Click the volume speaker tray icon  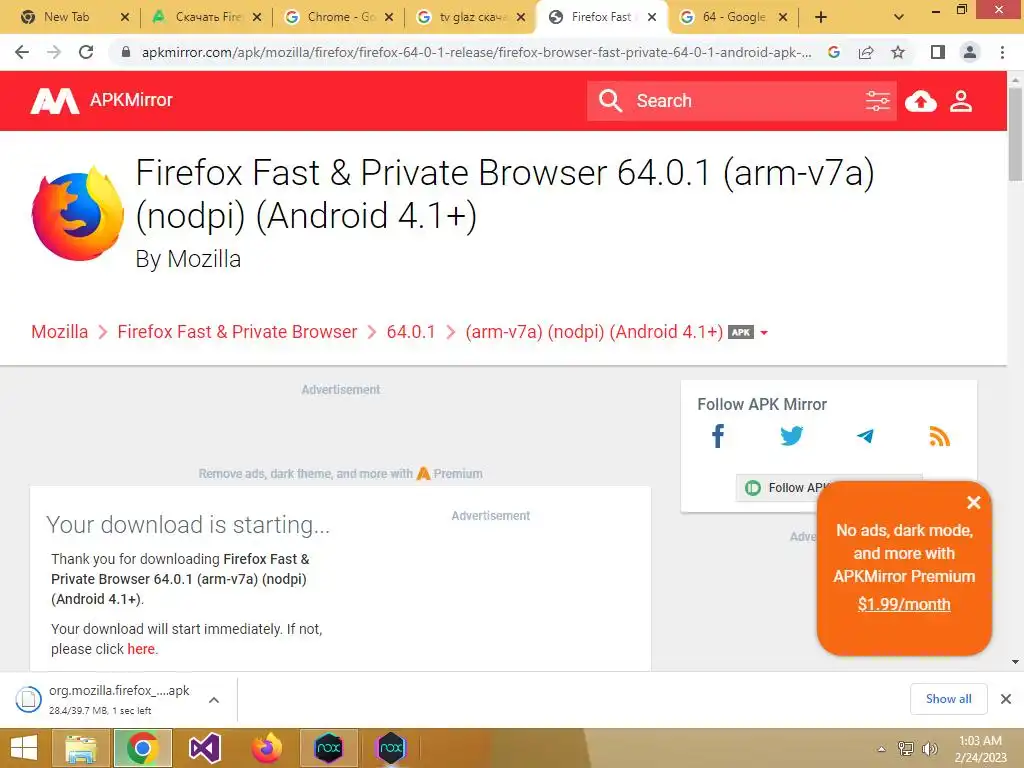[x=929, y=748]
